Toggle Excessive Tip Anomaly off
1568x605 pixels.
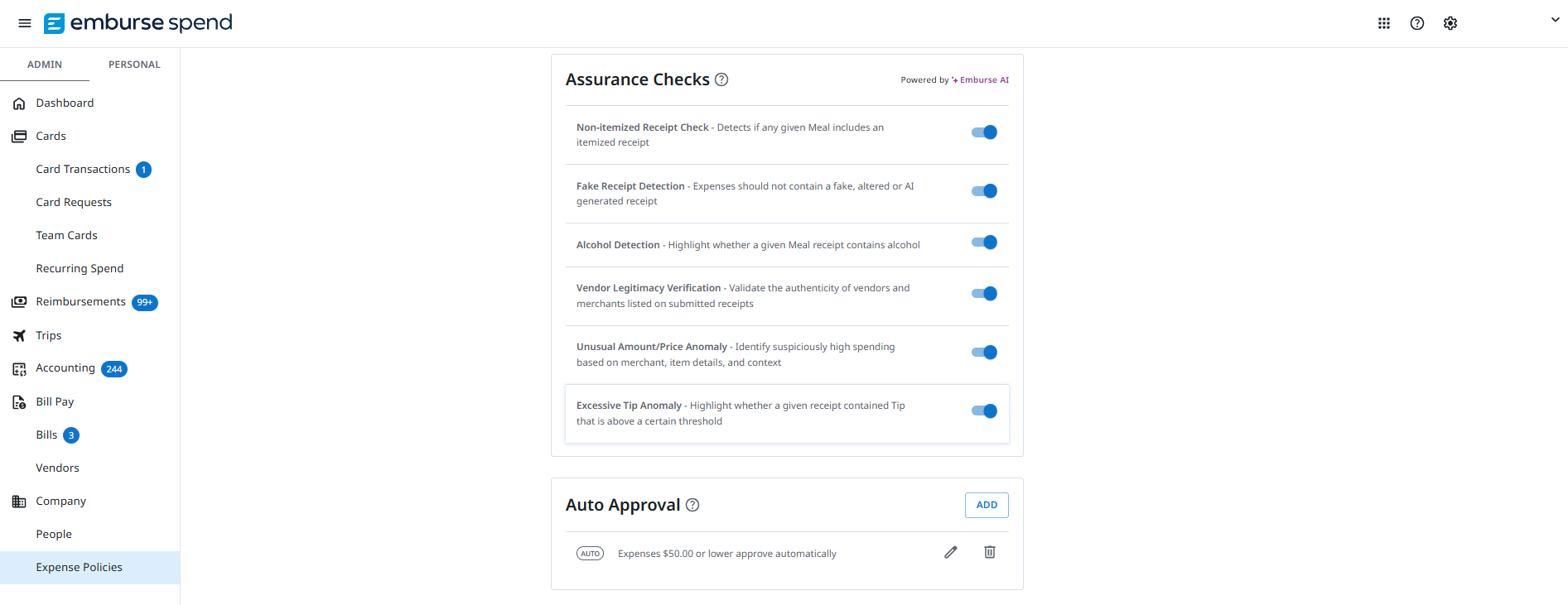click(983, 411)
